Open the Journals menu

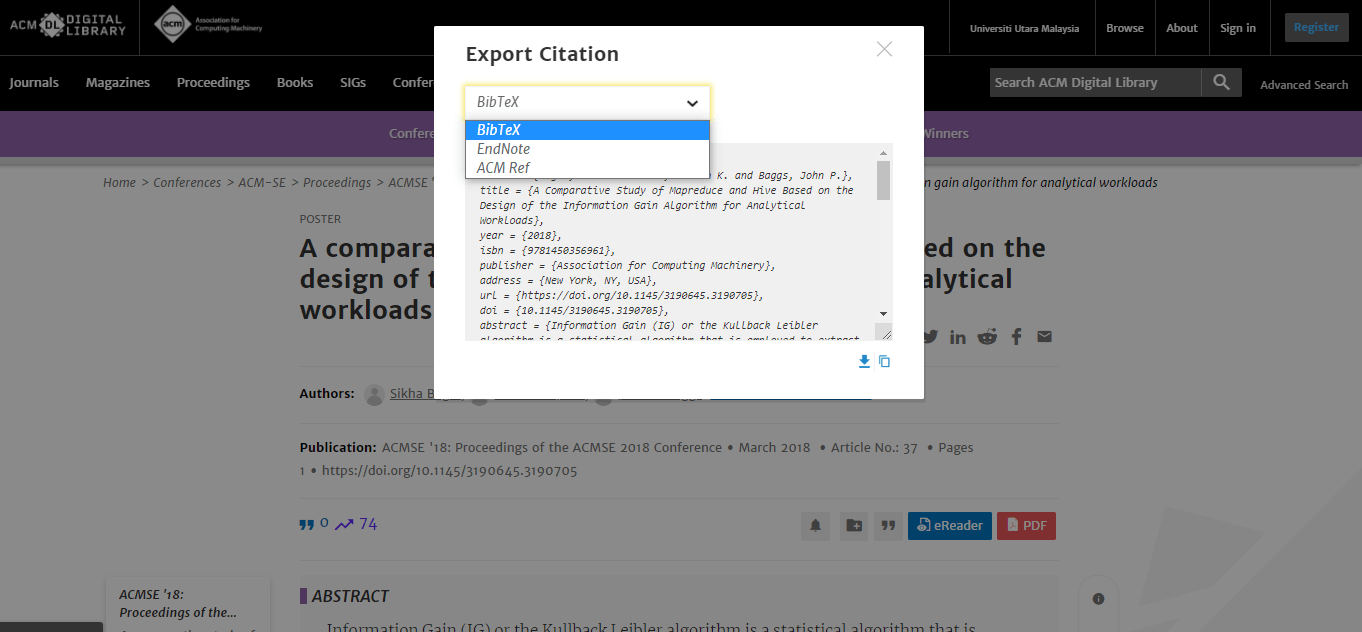34,83
